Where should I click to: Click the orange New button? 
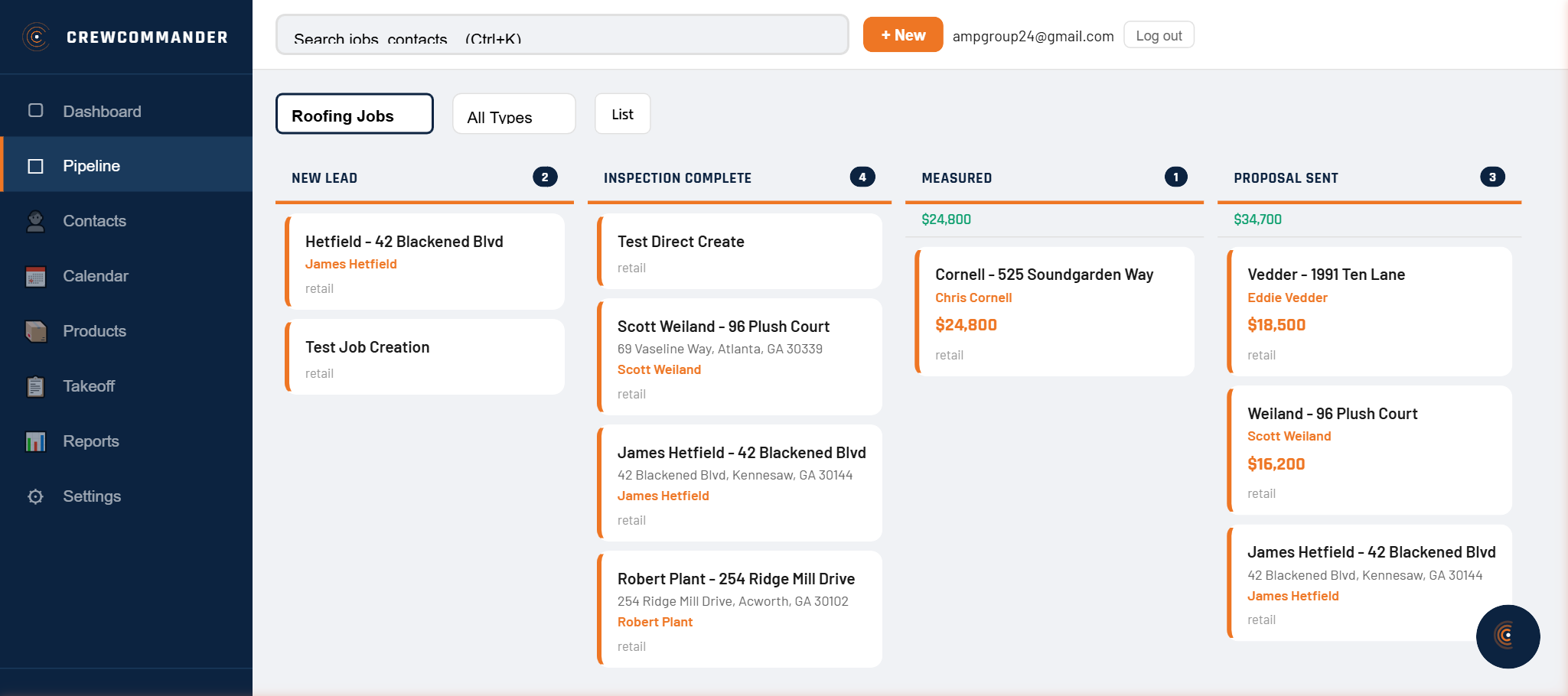[902, 35]
